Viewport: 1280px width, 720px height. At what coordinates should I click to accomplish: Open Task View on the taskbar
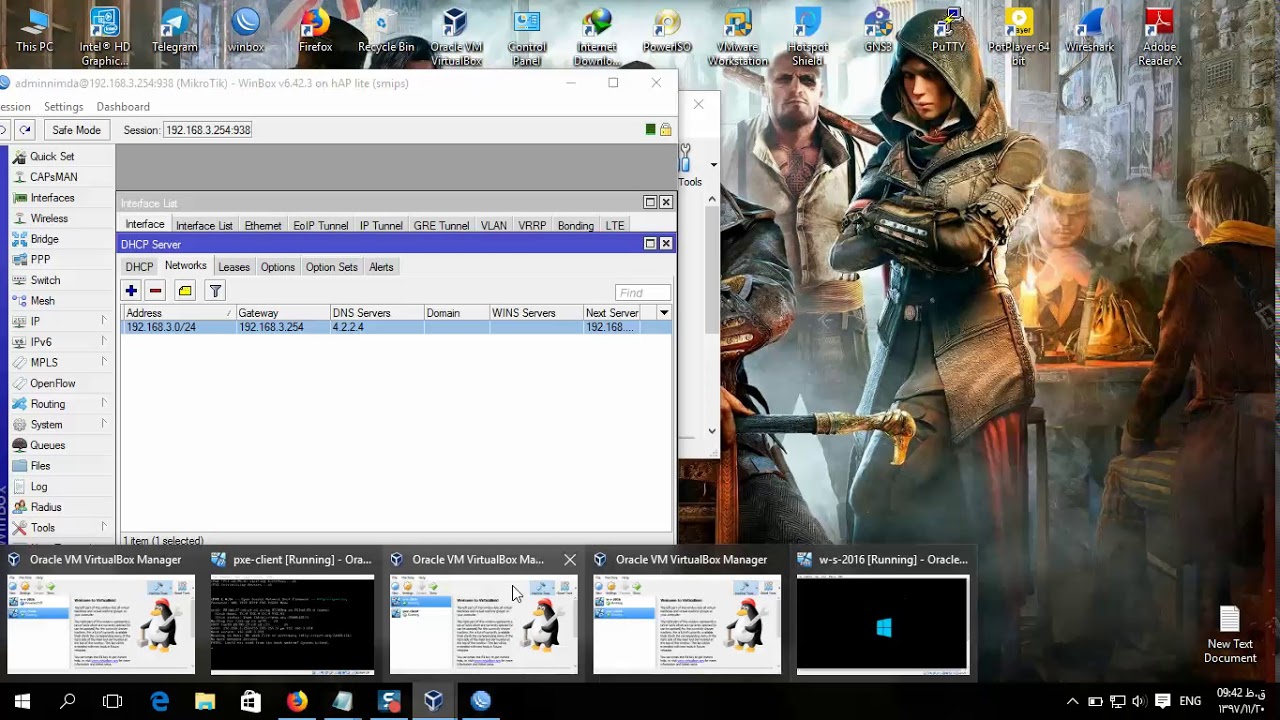113,702
